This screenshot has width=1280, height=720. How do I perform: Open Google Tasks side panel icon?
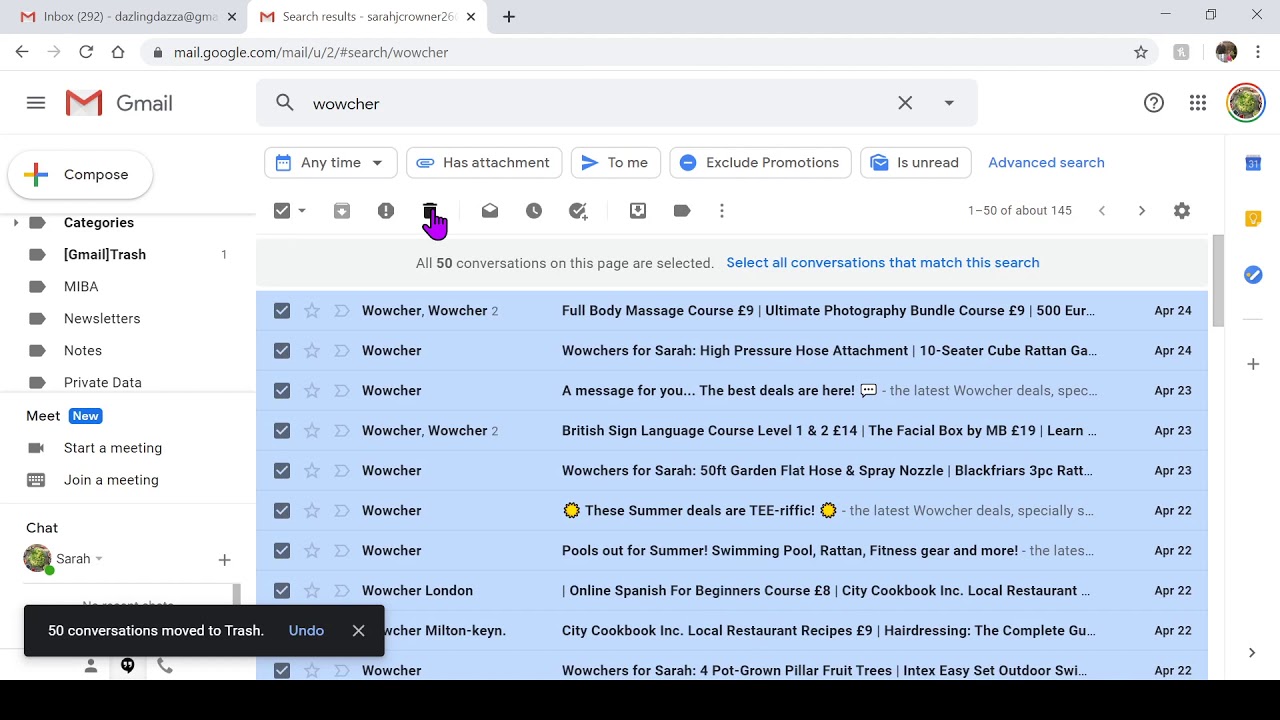(x=1253, y=275)
